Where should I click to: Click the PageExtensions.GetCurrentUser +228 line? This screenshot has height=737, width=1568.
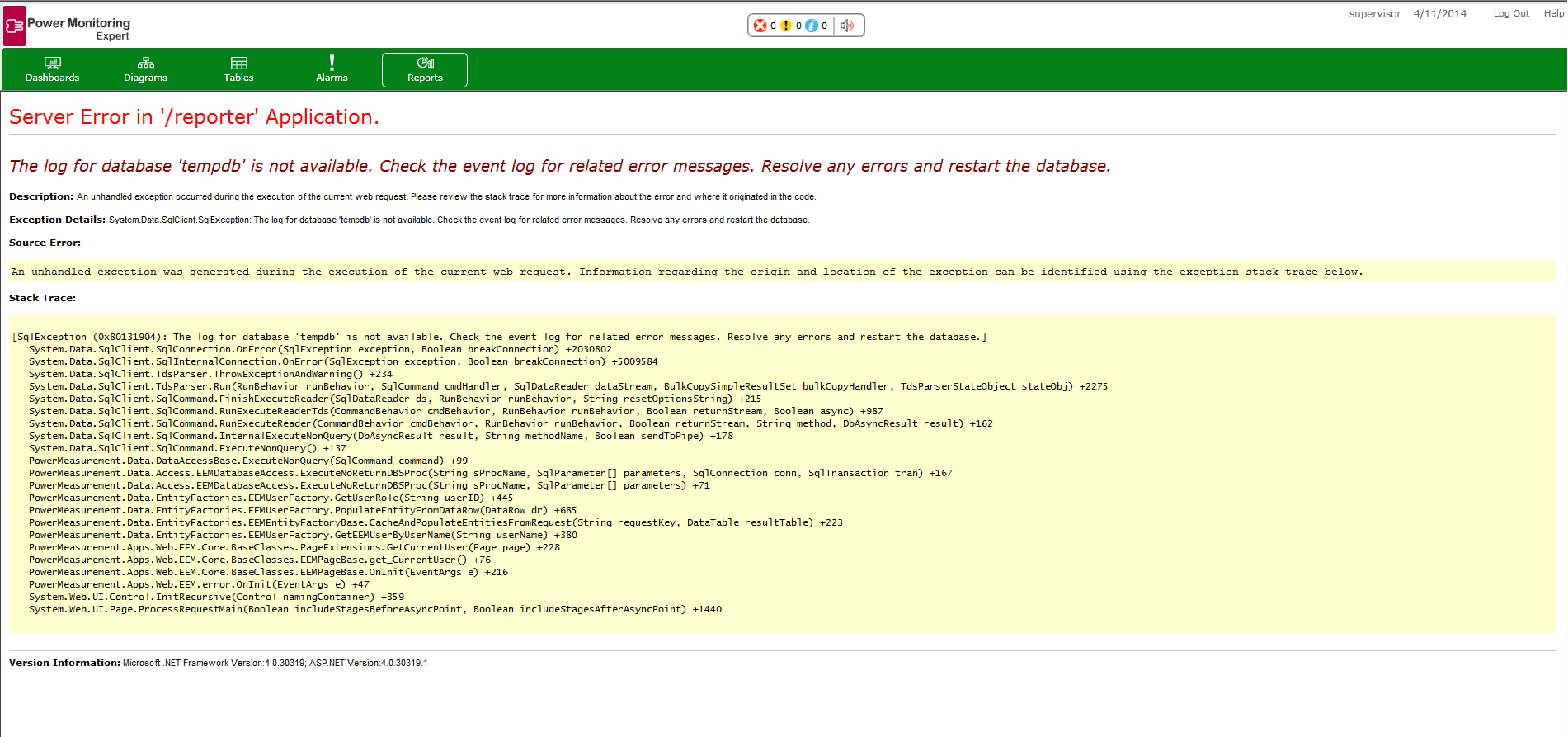(x=294, y=547)
